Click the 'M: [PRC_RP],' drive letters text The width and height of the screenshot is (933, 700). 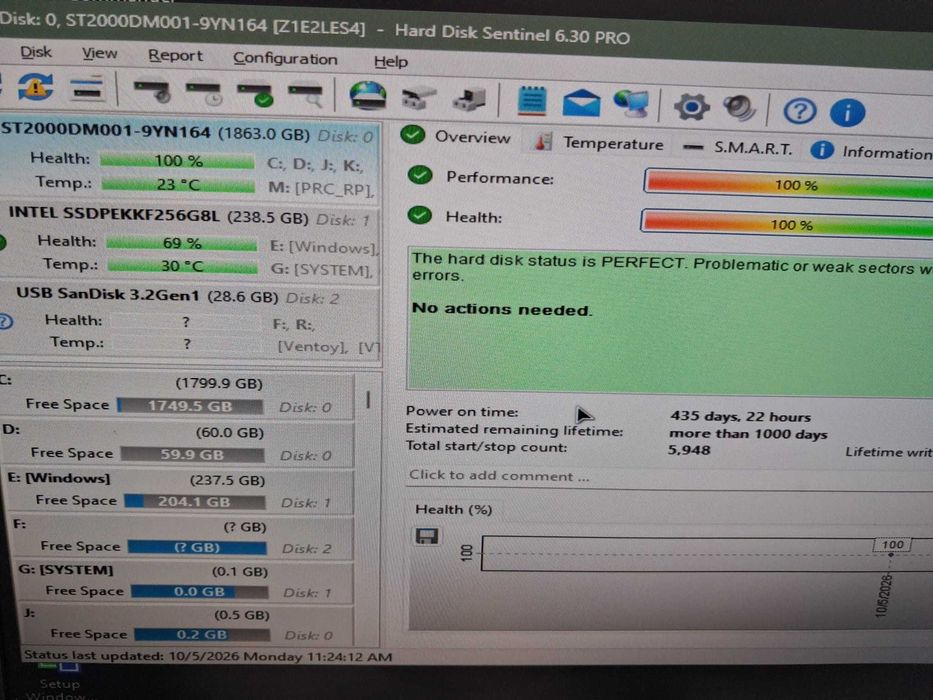click(321, 188)
